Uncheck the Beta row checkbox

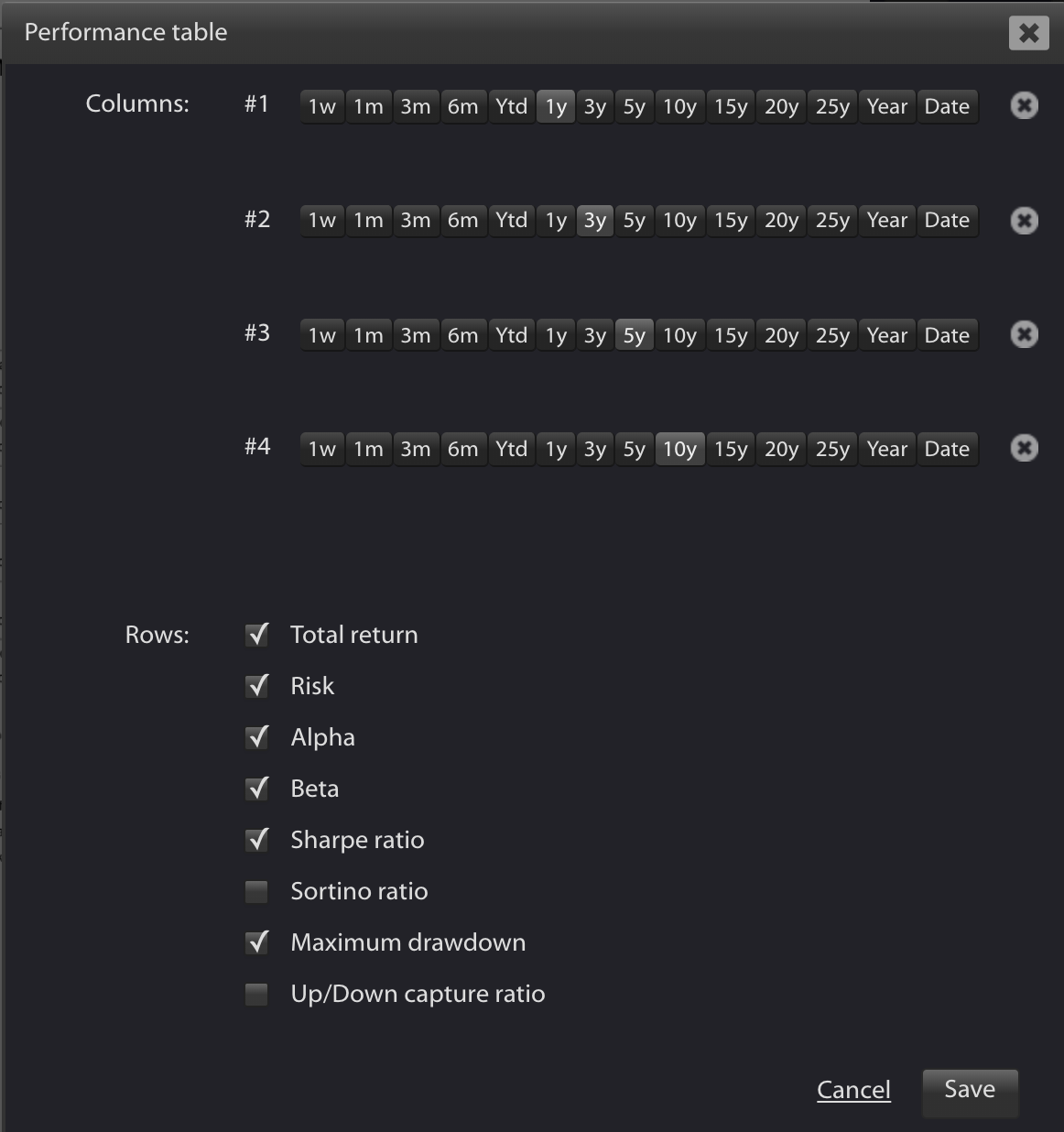pyautogui.click(x=257, y=789)
